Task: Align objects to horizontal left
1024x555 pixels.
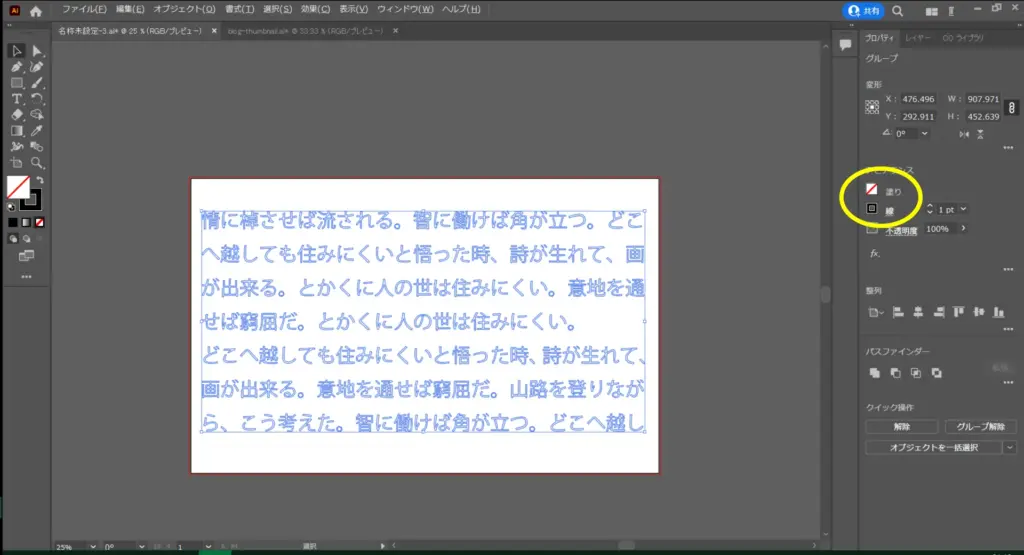Action: click(x=898, y=313)
